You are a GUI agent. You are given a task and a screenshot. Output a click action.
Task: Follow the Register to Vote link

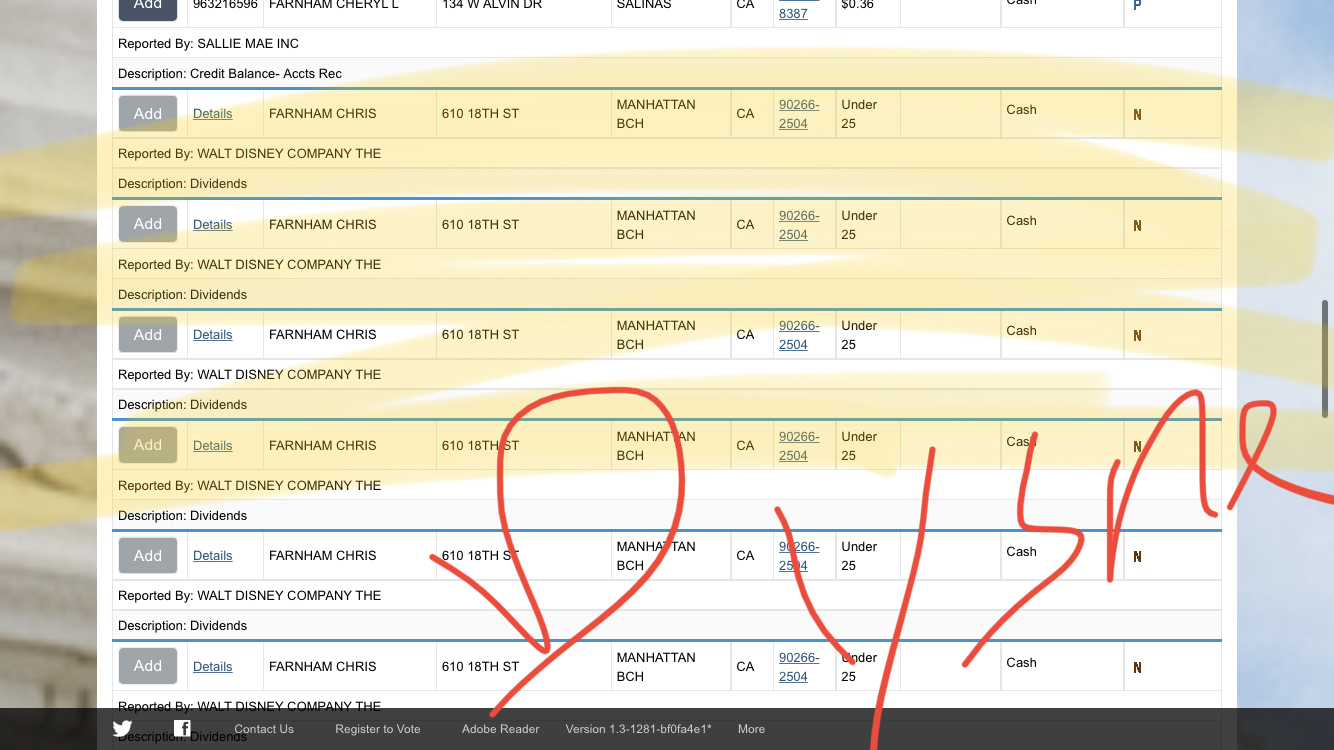378,729
